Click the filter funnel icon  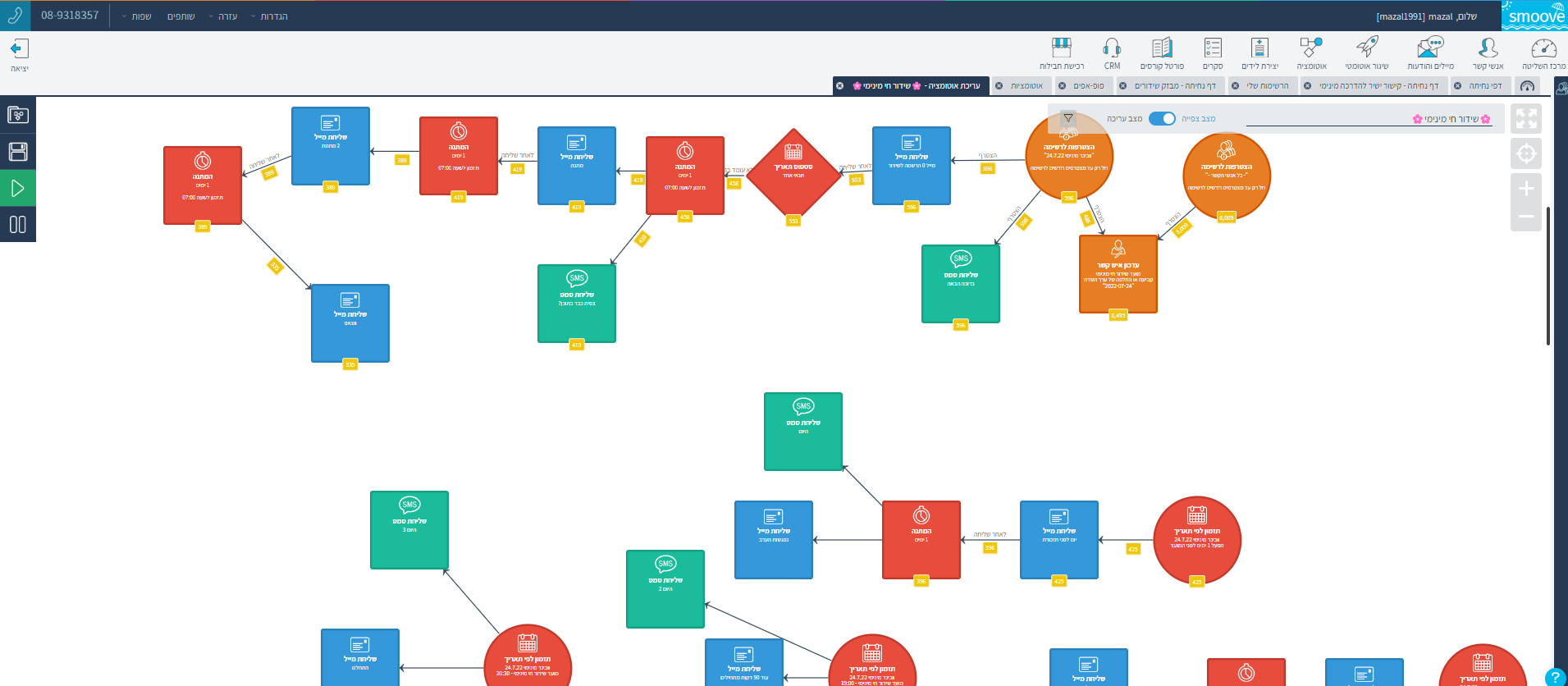[x=1068, y=118]
